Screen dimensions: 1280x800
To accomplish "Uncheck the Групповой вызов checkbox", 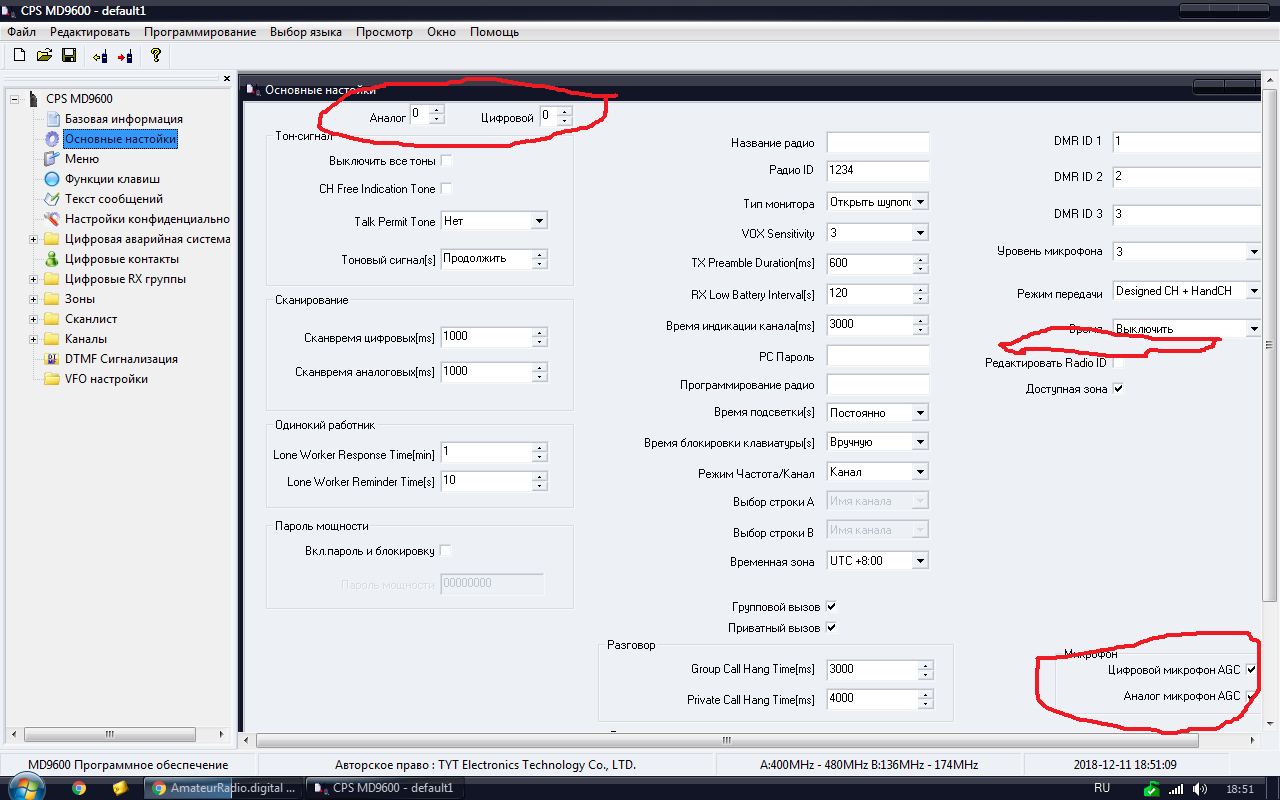I will click(x=831, y=607).
